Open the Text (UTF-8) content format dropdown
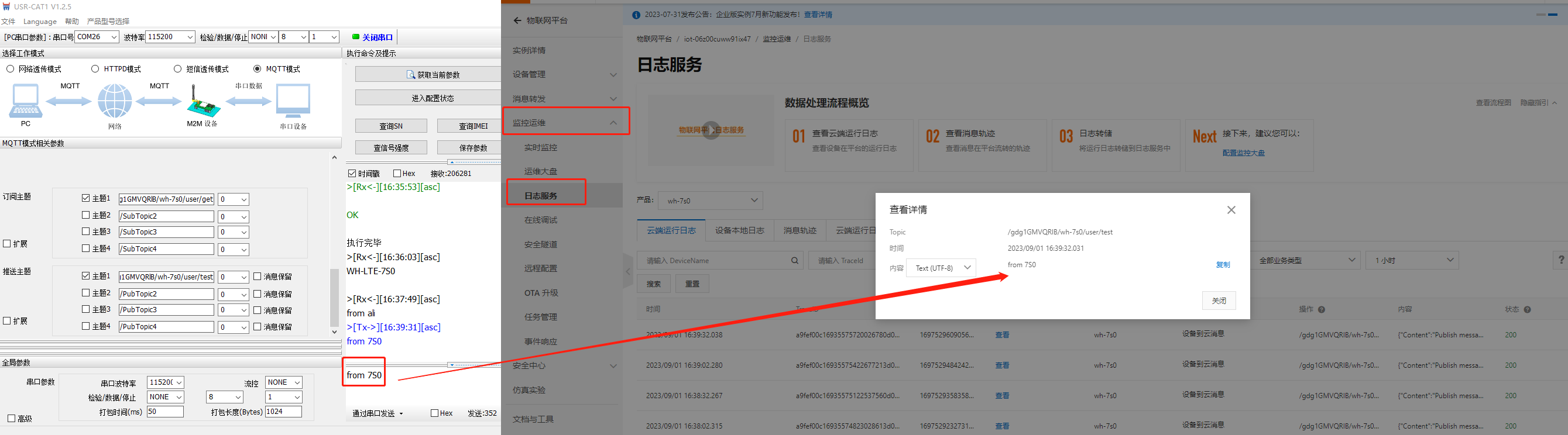Viewport: 1568px width, 435px height. click(x=941, y=268)
